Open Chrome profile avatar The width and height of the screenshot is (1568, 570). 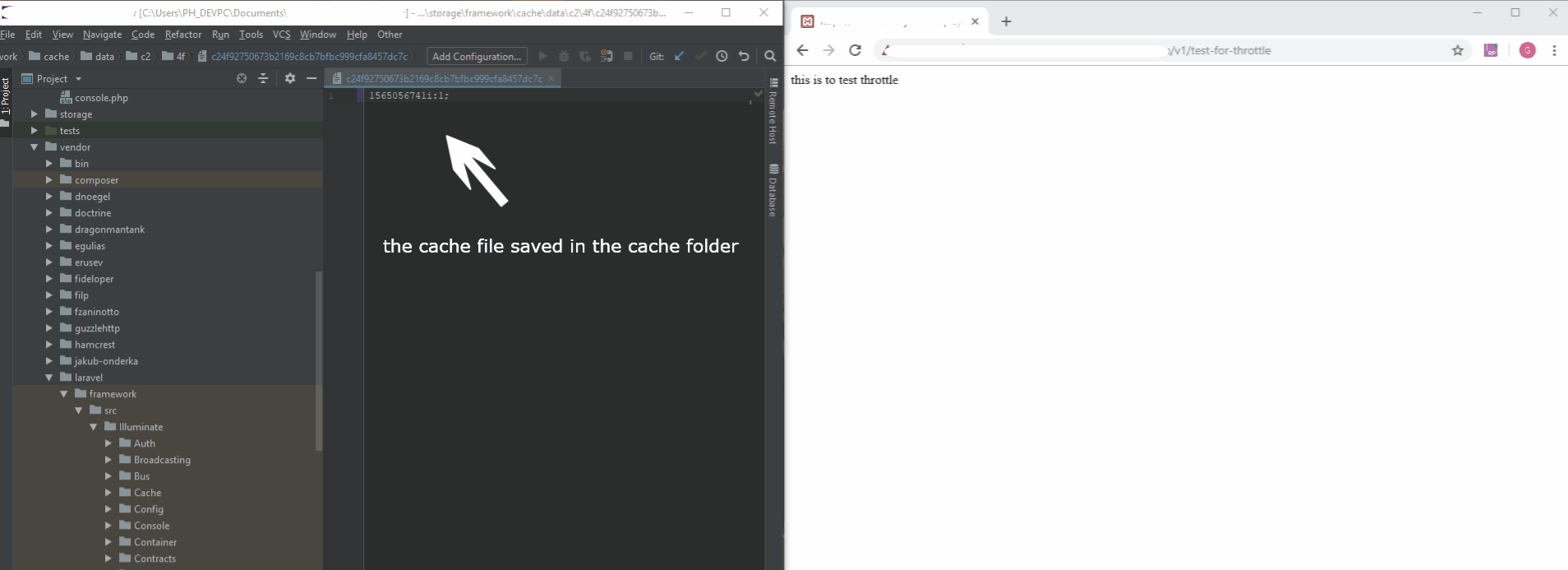pyautogui.click(x=1528, y=50)
